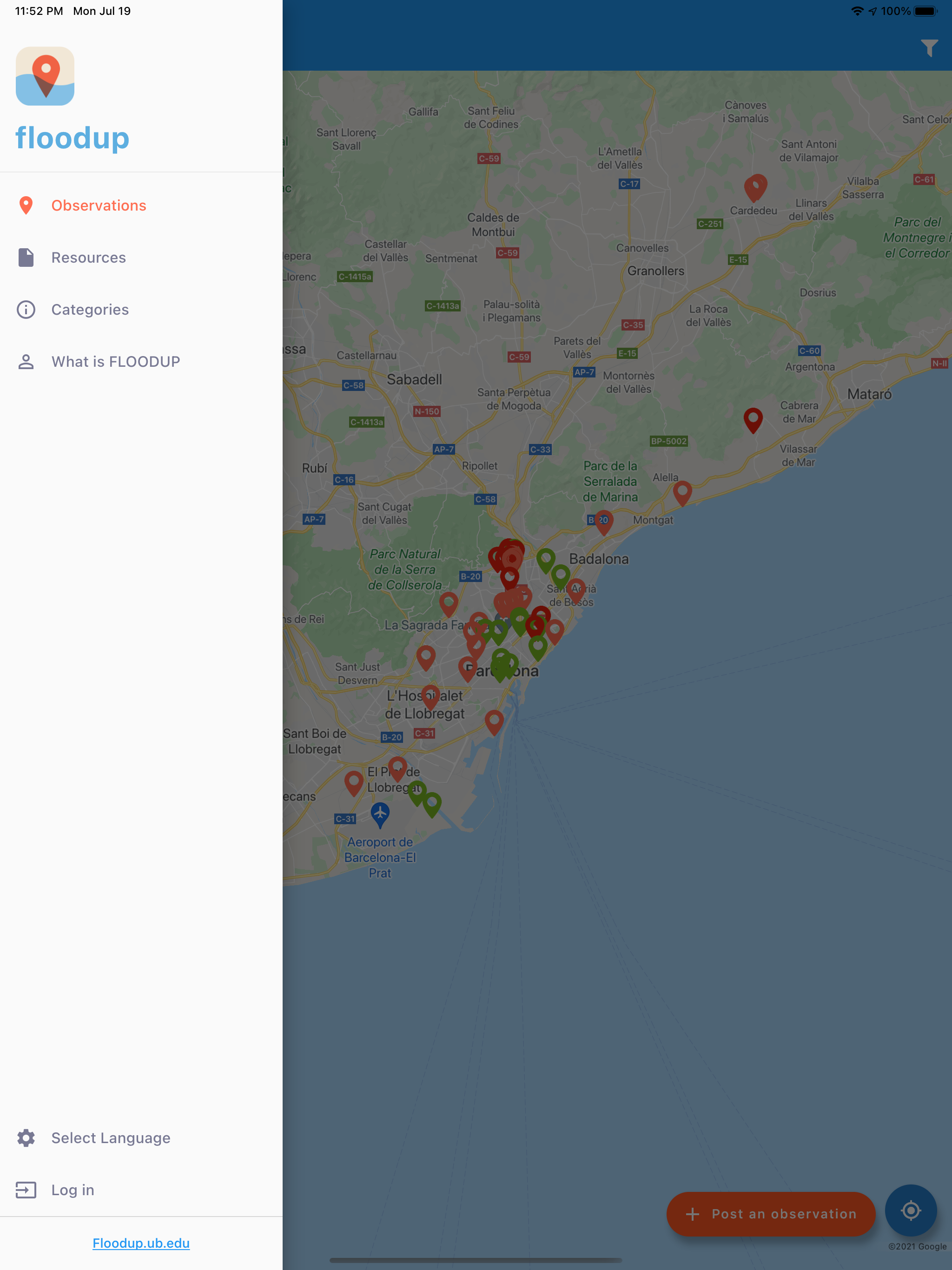Click the Categories info icon
The height and width of the screenshot is (1270, 952).
(x=26, y=310)
